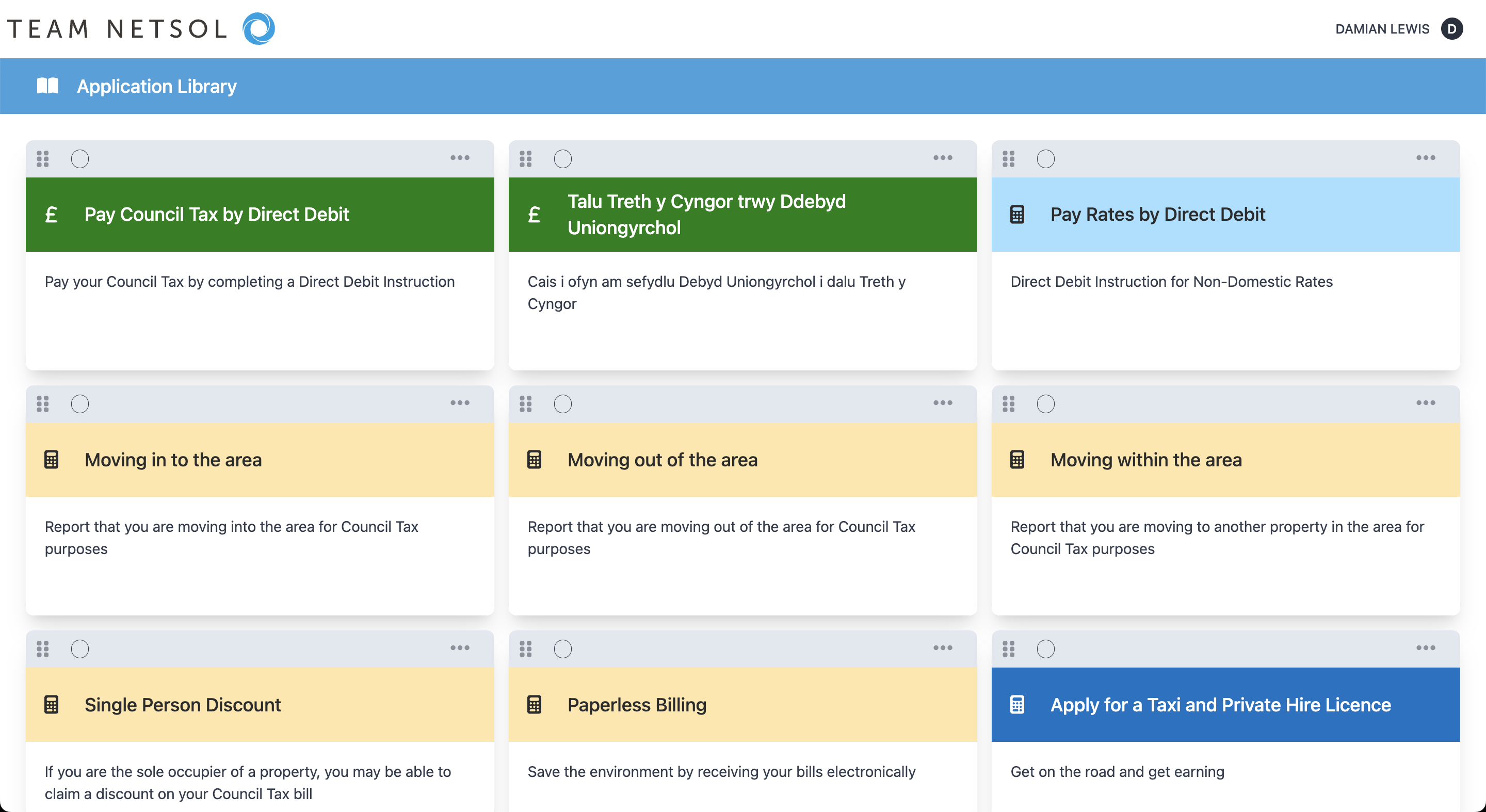Click pound icon on Talu Treth y Cyngor card
Screen dimensions: 1486x812
pyautogui.click(x=534, y=215)
